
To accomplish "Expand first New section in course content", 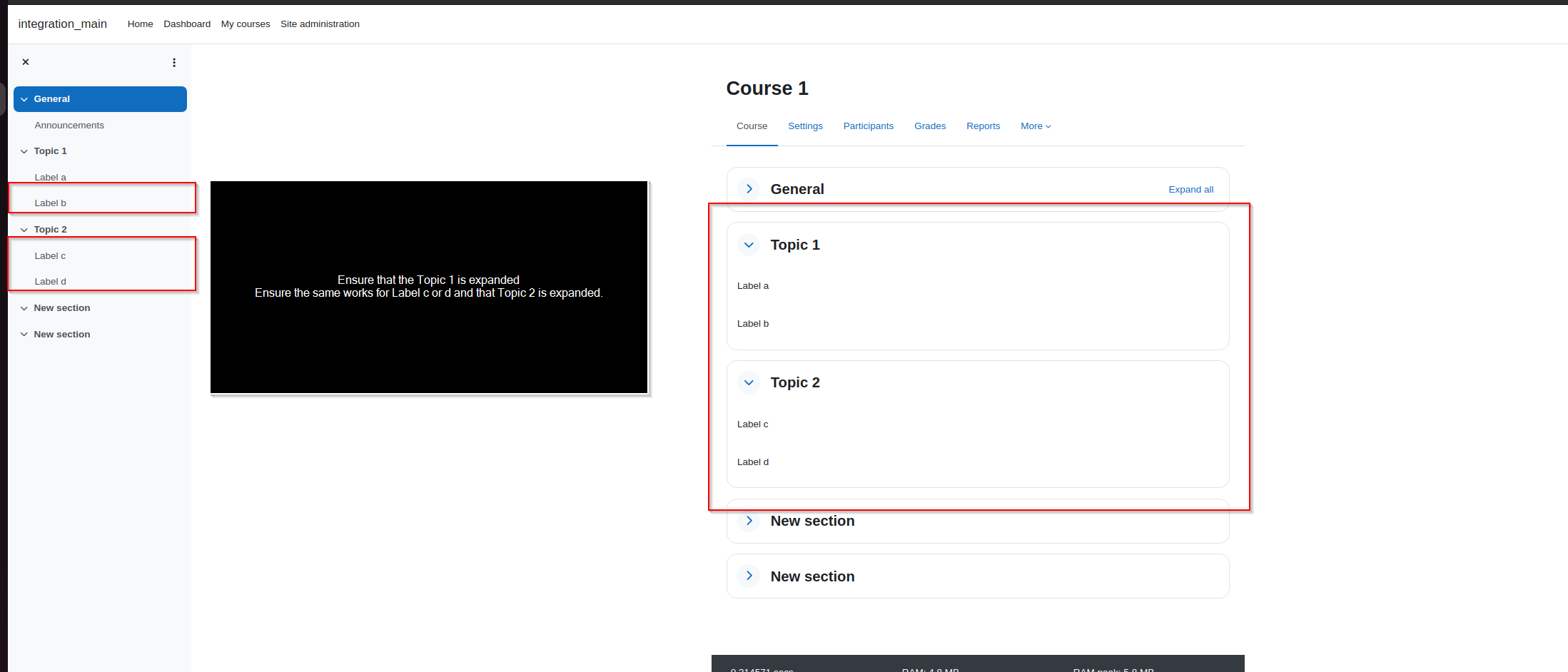I will coord(749,521).
